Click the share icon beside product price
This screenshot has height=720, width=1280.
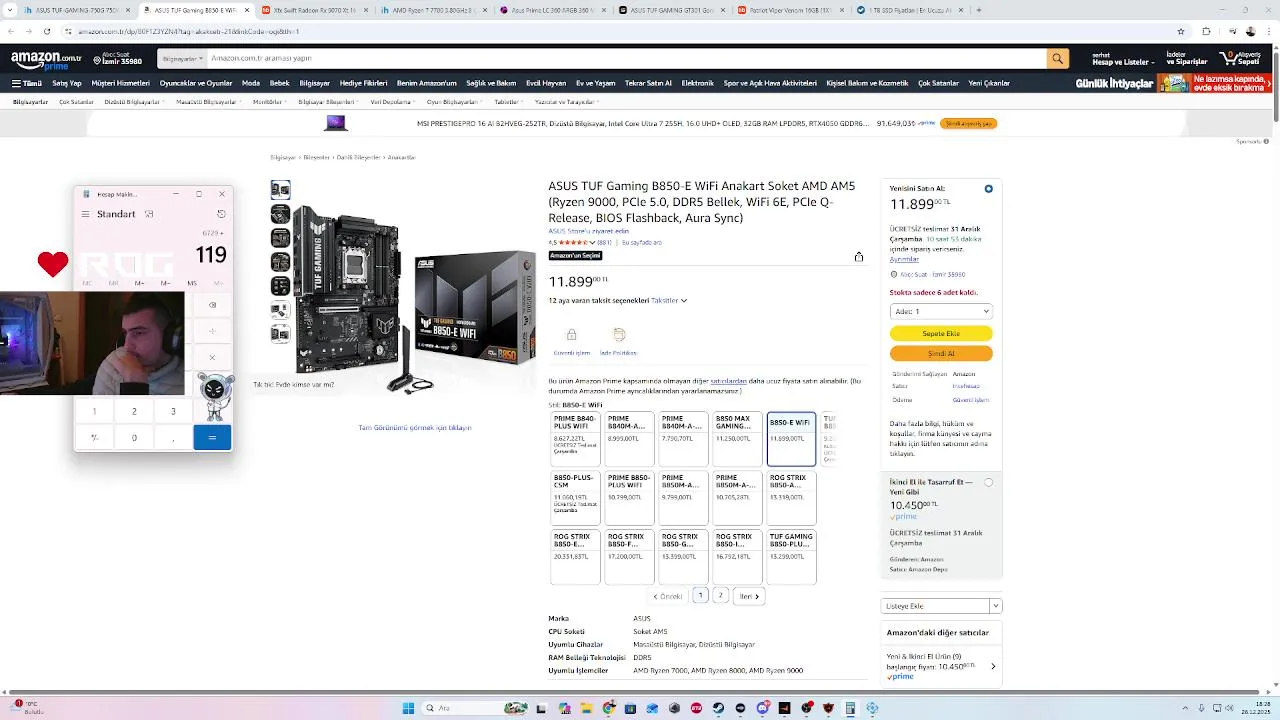click(858, 257)
